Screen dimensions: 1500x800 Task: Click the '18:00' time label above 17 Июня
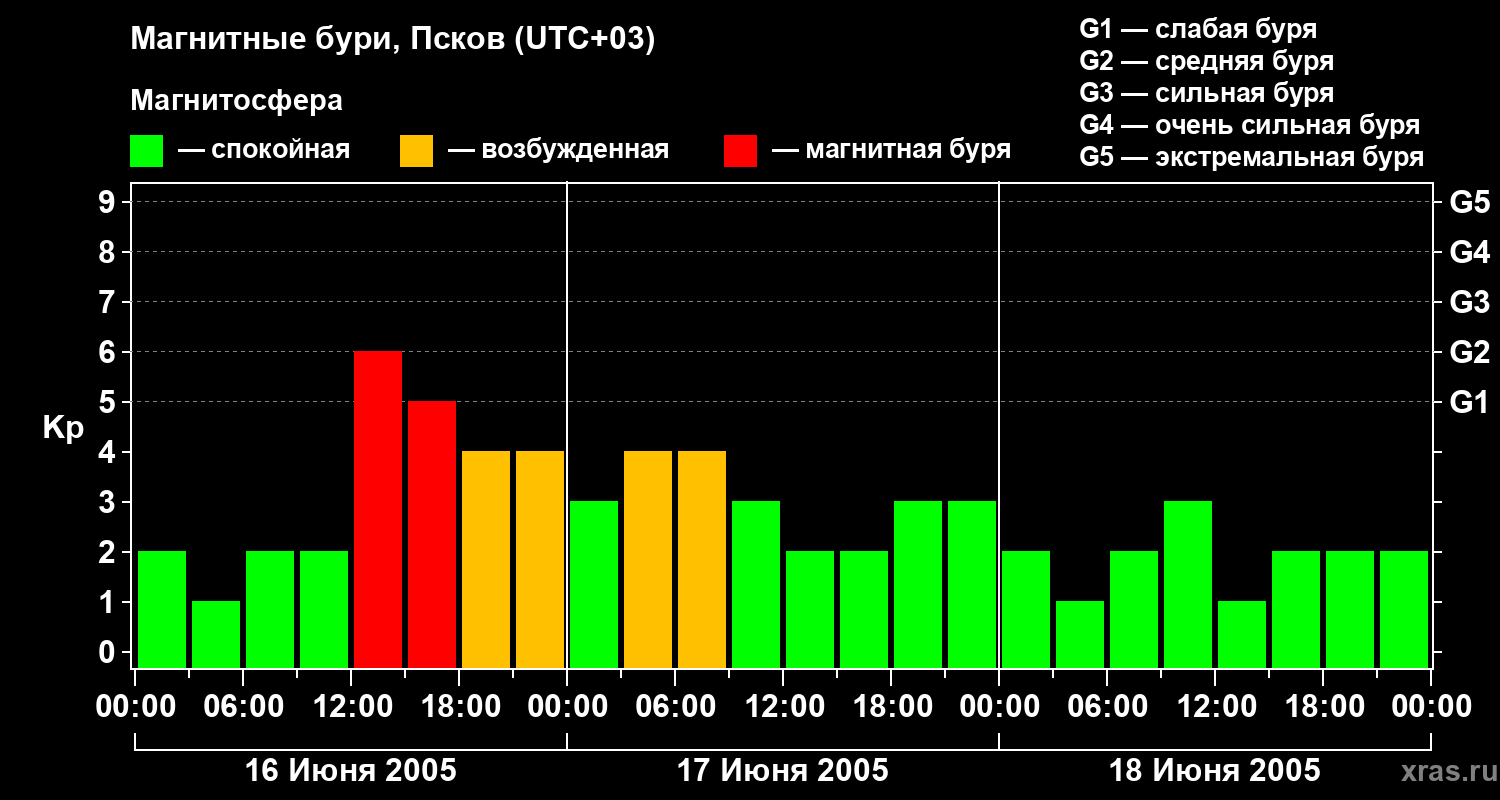click(891, 707)
